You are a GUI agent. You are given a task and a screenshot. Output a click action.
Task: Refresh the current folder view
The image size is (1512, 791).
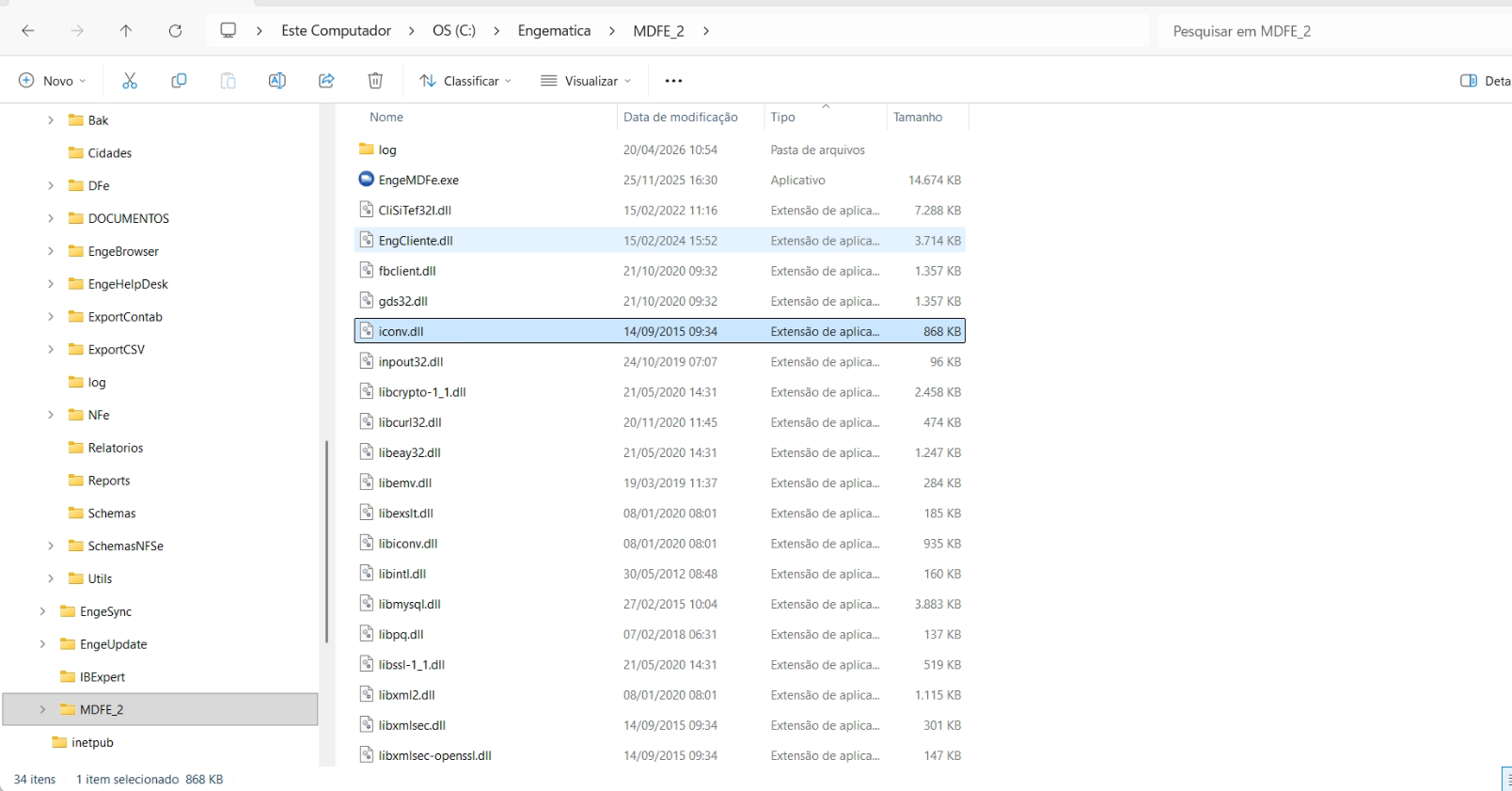(x=175, y=31)
